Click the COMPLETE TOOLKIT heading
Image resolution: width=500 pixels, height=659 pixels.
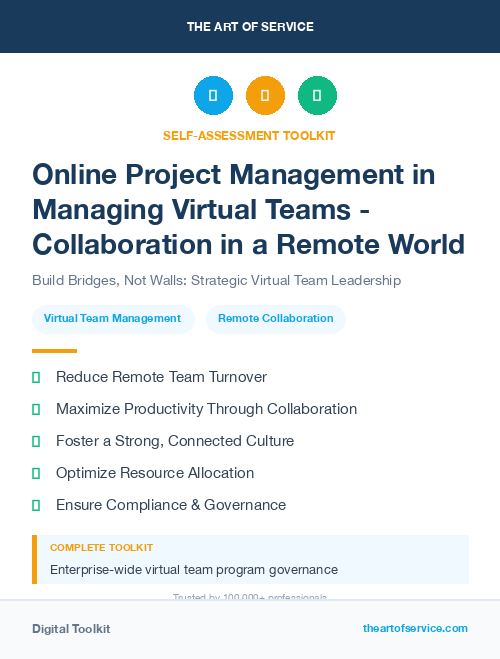tap(101, 548)
